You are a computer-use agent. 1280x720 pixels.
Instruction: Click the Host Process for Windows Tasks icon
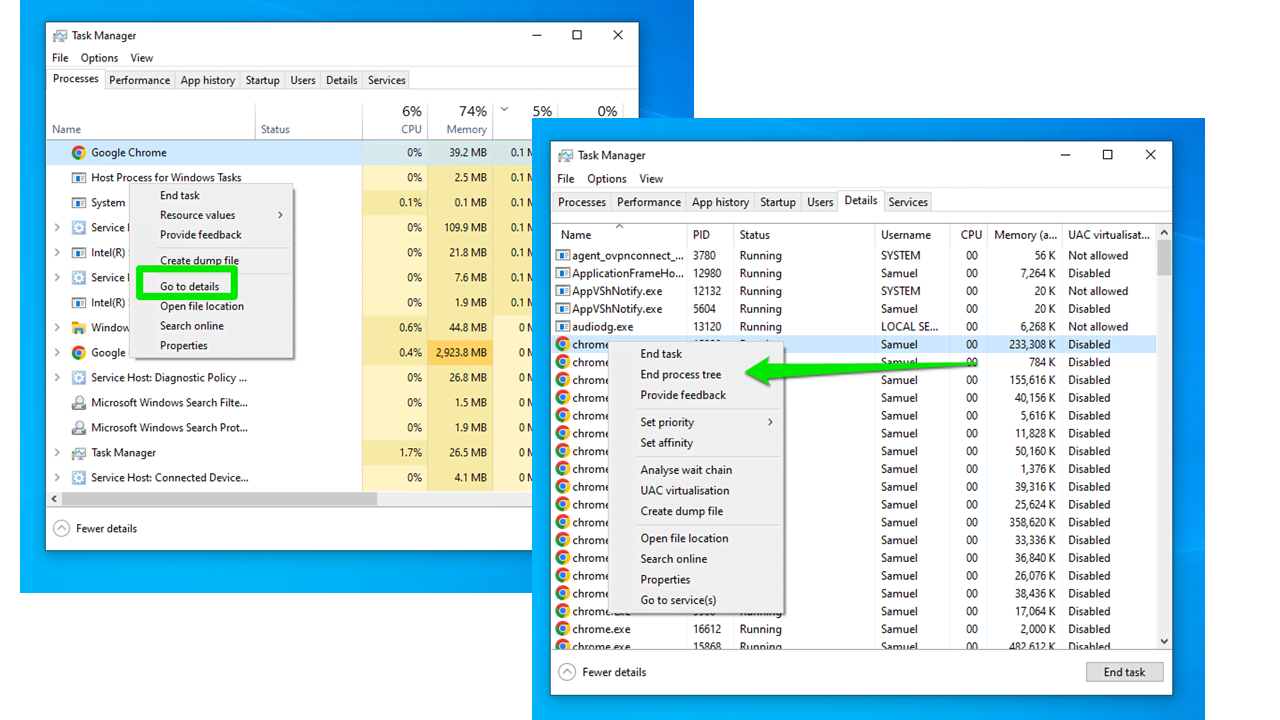click(78, 178)
